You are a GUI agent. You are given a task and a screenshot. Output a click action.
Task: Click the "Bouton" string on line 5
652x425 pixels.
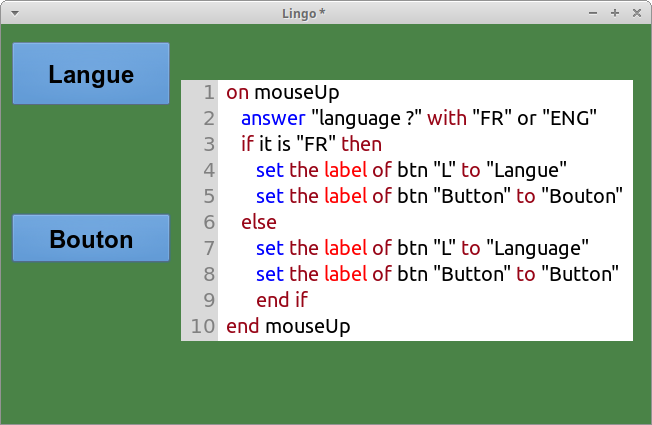(x=583, y=196)
